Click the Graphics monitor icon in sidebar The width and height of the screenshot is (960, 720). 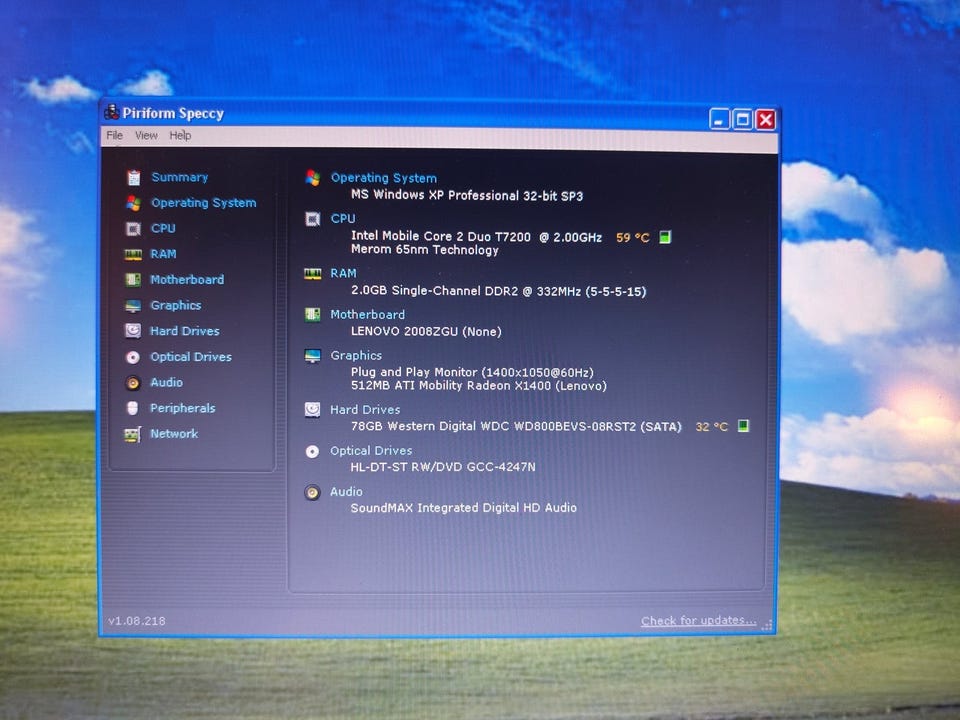tap(133, 306)
